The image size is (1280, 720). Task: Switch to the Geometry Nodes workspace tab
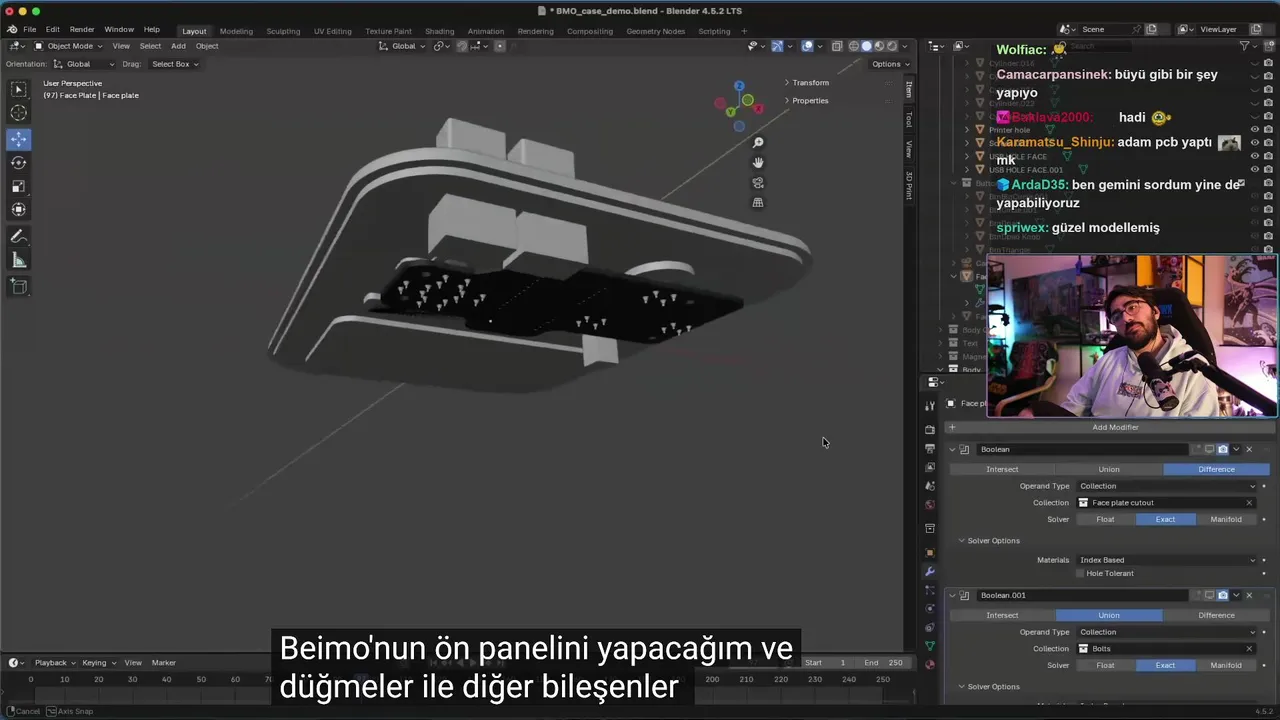click(656, 31)
